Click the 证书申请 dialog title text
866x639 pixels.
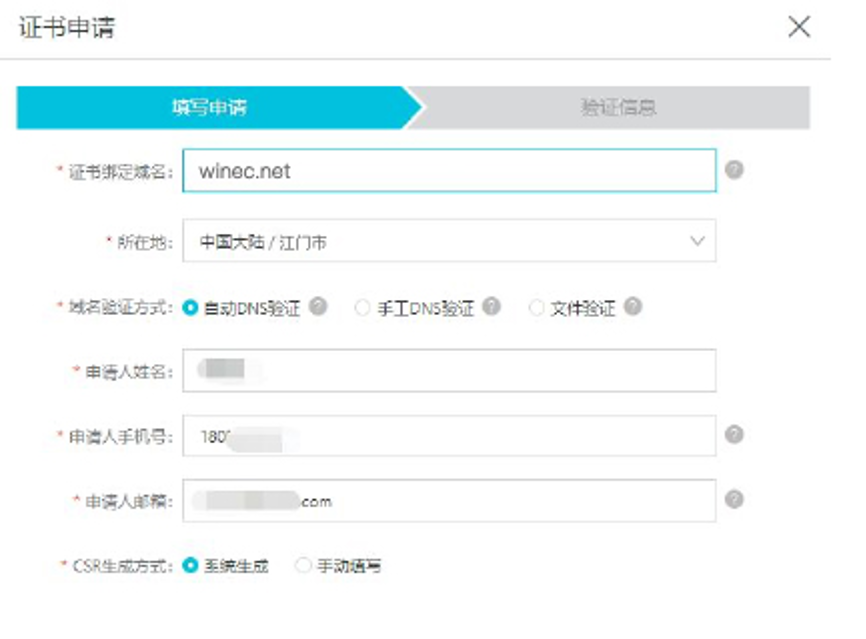[x=67, y=27]
